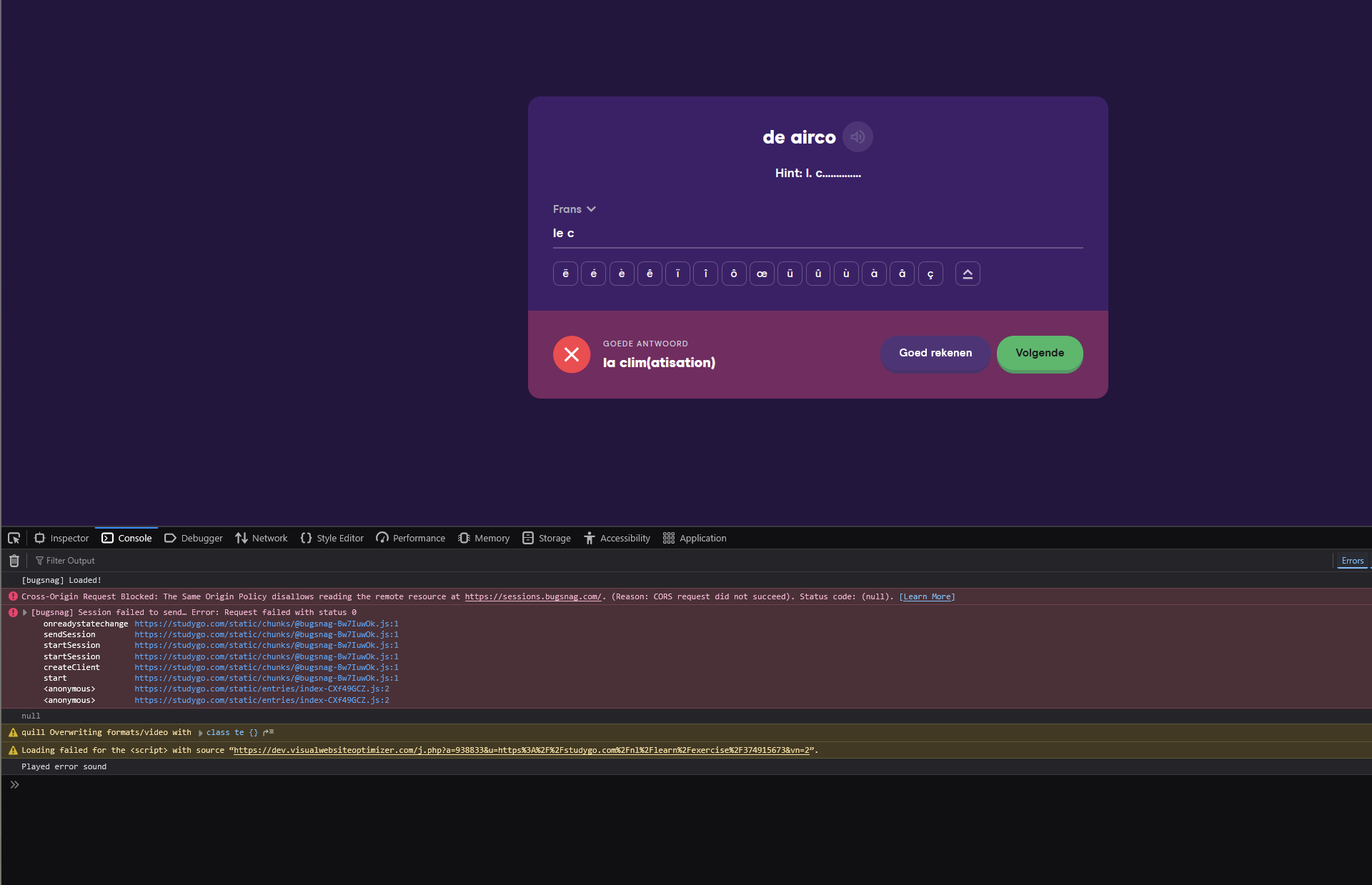Open the Frans language dropdown
The height and width of the screenshot is (885, 1372).
point(574,209)
